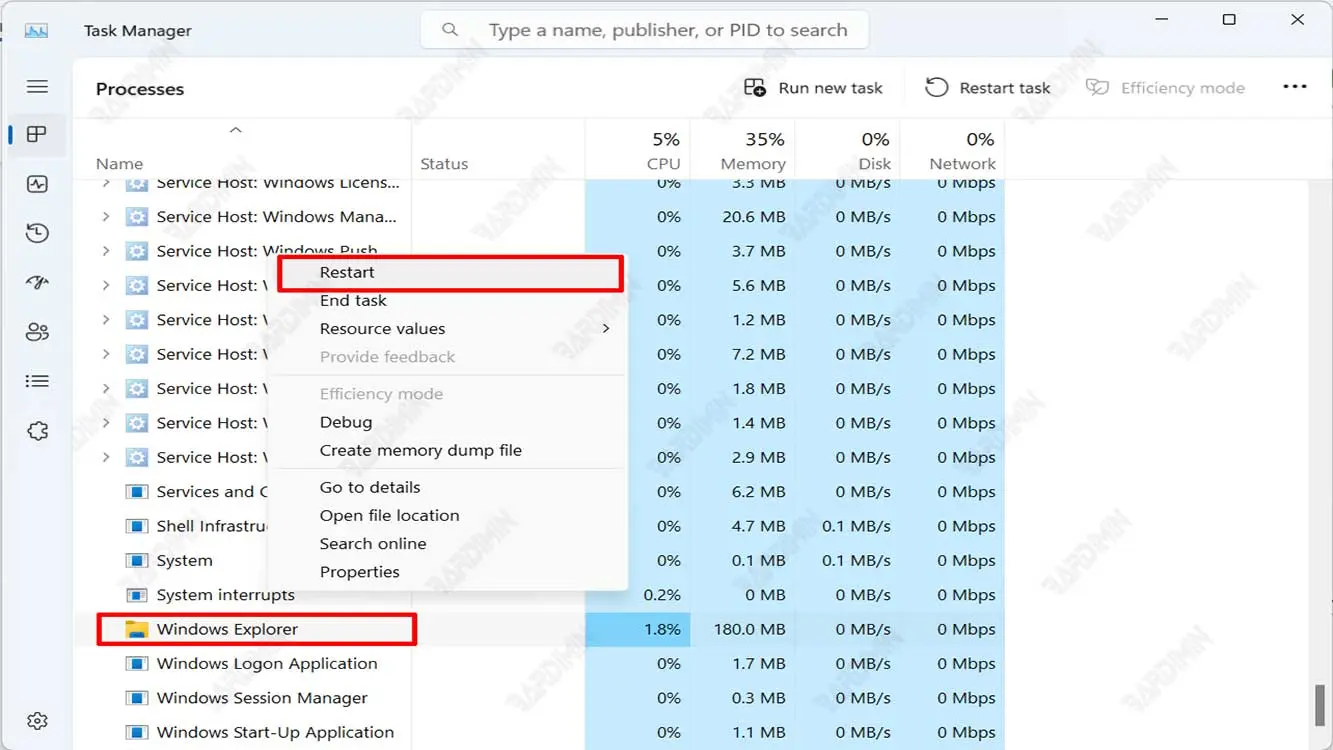Choose Restart from the context menu
Image resolution: width=1333 pixels, height=750 pixels.
point(347,272)
